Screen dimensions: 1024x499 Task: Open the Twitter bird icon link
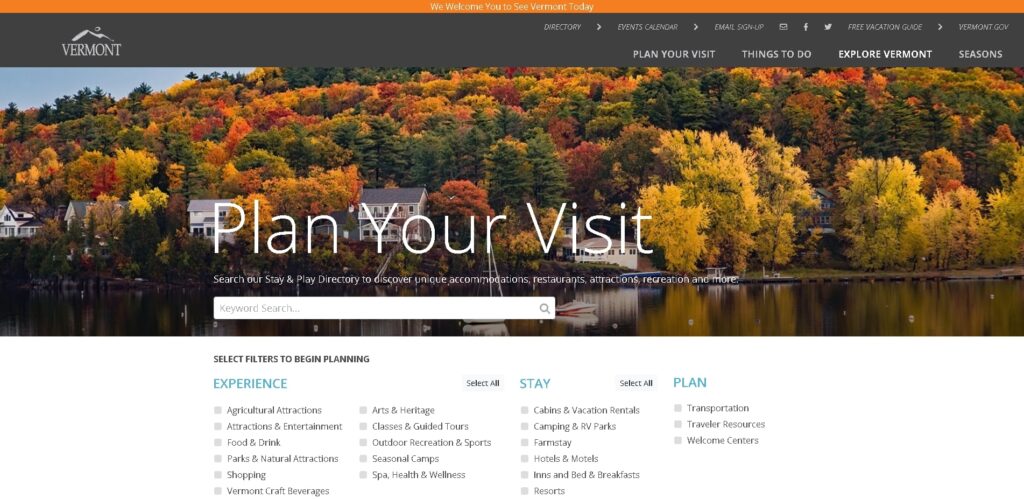[828, 27]
